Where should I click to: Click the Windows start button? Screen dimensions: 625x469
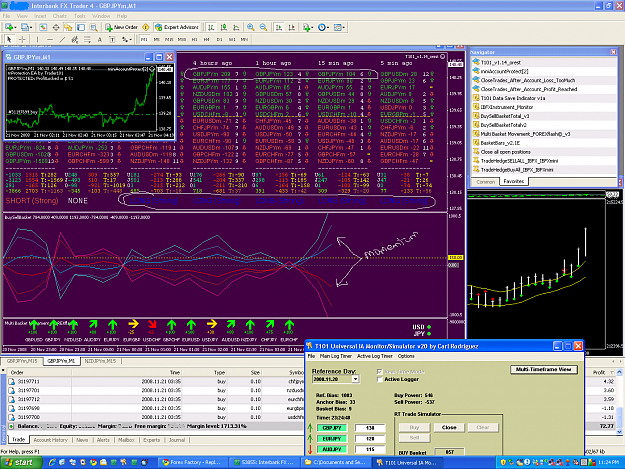point(21,462)
